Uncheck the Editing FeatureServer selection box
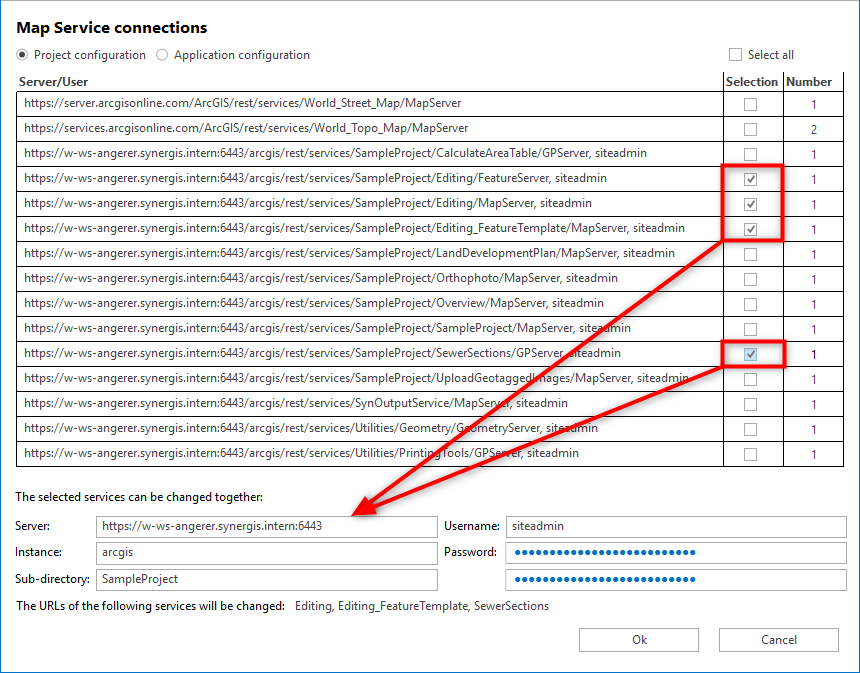This screenshot has width=860, height=673. coord(753,178)
